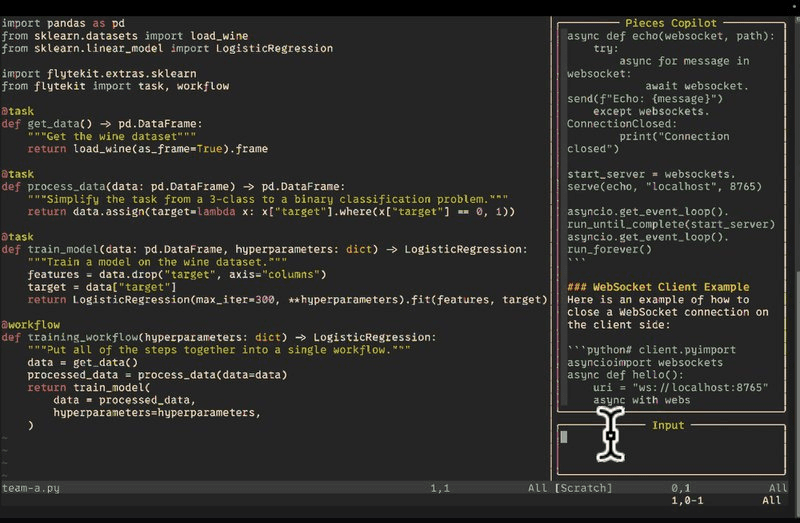Click the 'from sklearn.datasets import load_wine' line
This screenshot has width=800, height=523.
pos(125,36)
